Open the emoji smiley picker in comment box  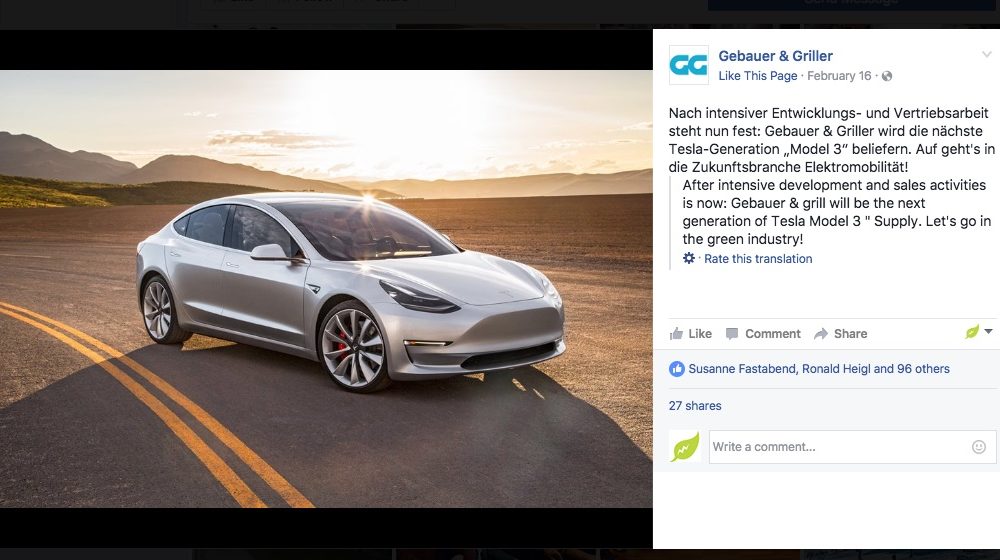[x=979, y=447]
